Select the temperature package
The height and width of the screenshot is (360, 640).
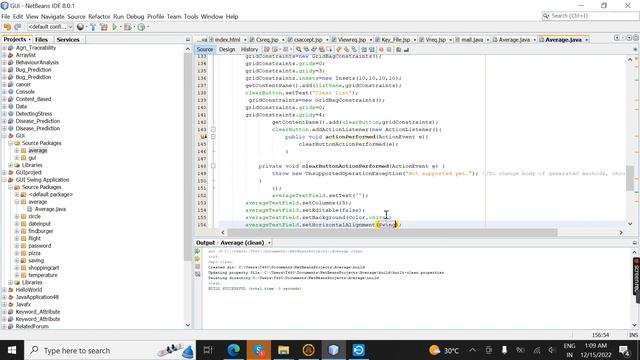pyautogui.click(x=43, y=275)
